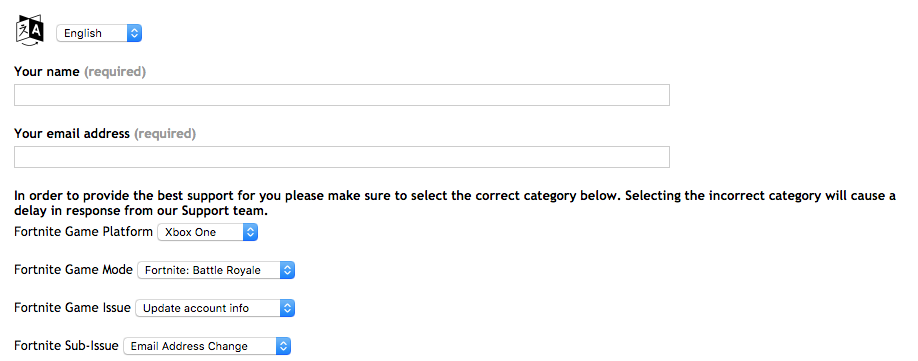The width and height of the screenshot is (918, 361).
Task: Click the Your name field label
Action: (x=80, y=71)
